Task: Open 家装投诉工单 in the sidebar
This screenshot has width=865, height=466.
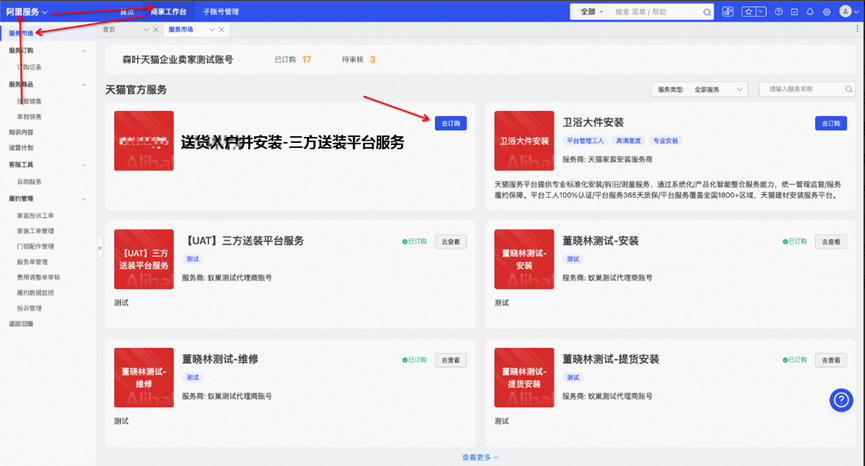Action: pyautogui.click(x=35, y=216)
